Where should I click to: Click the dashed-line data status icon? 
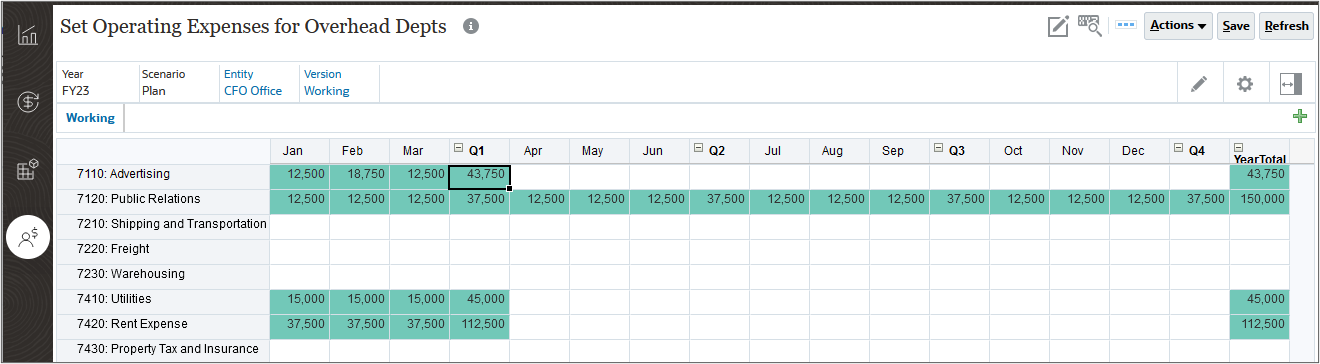pyautogui.click(x=1125, y=25)
